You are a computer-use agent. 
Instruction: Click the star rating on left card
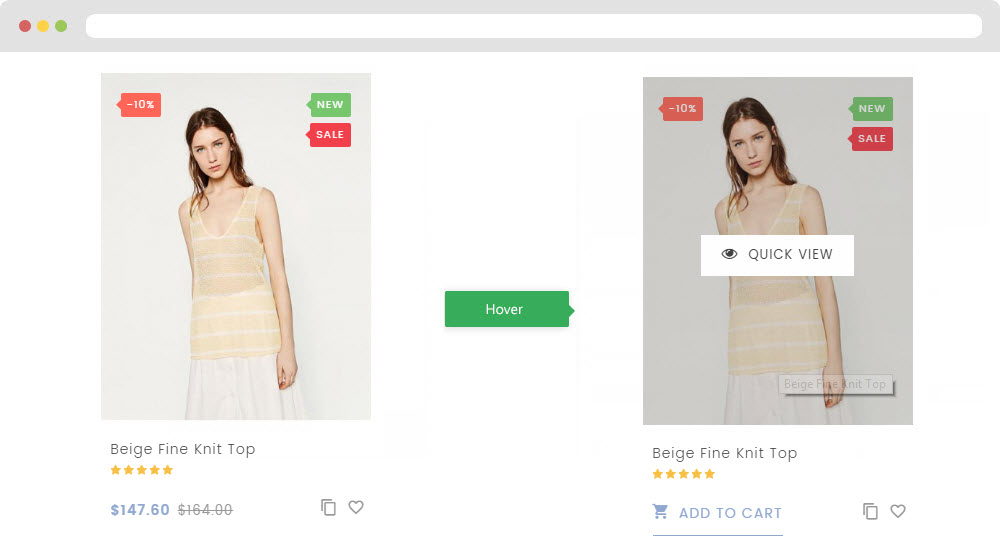click(142, 470)
